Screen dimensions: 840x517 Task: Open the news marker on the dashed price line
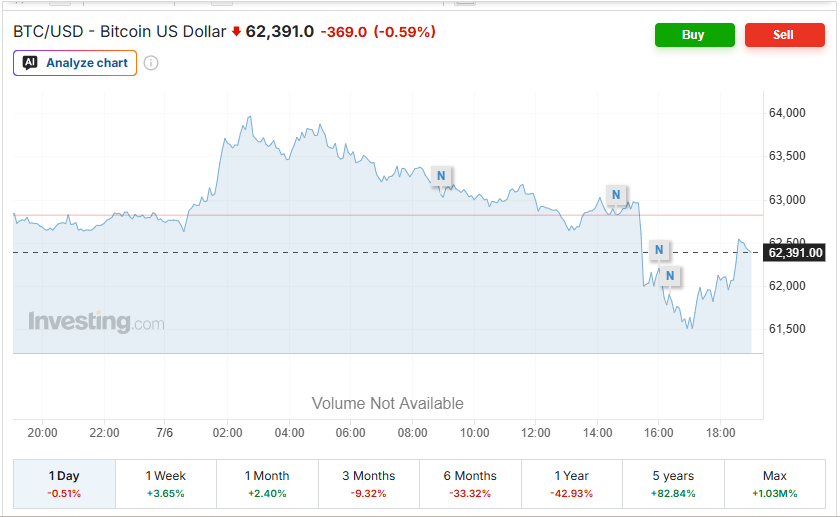[659, 250]
